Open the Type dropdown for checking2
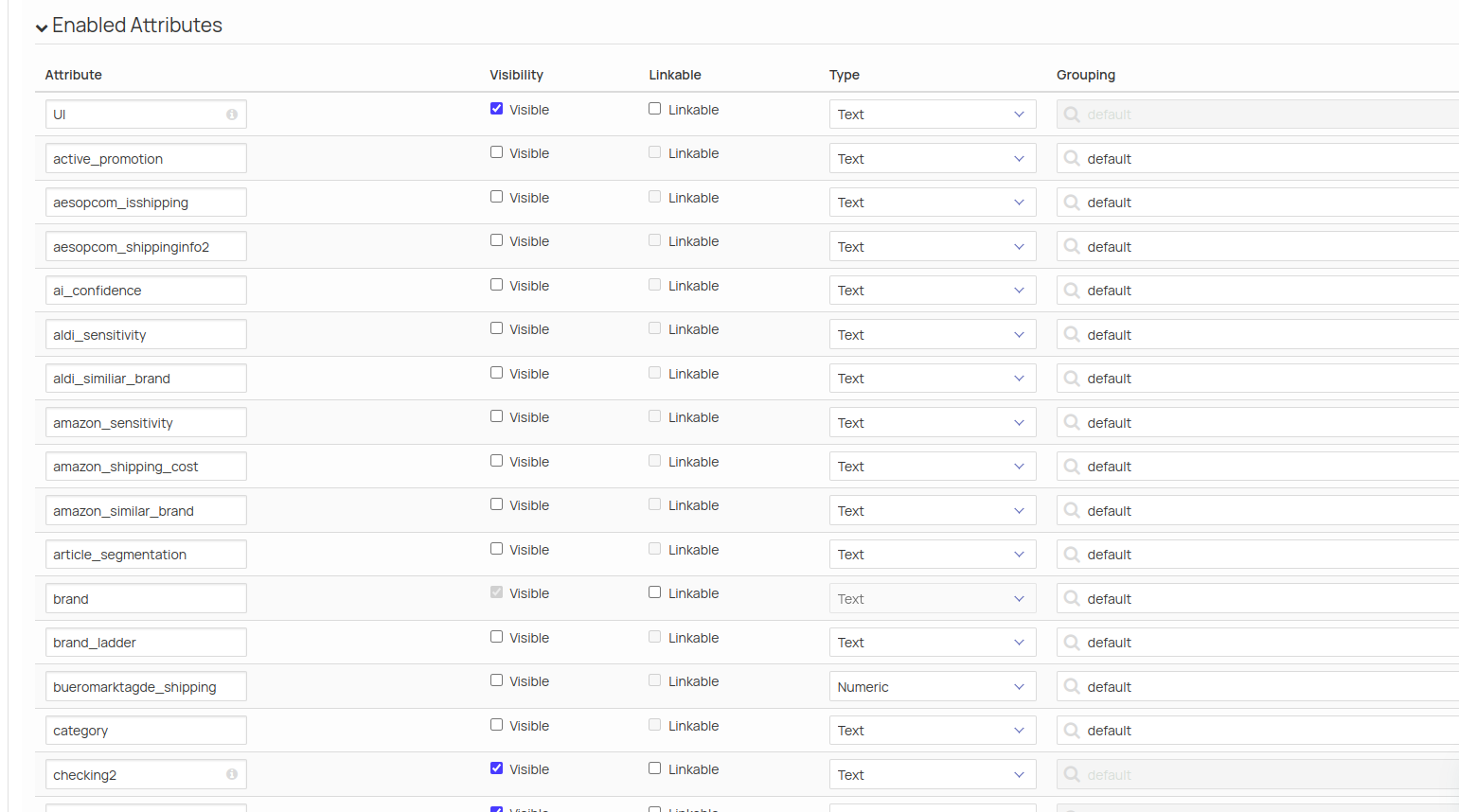Viewport: 1459px width, 812px height. point(933,774)
